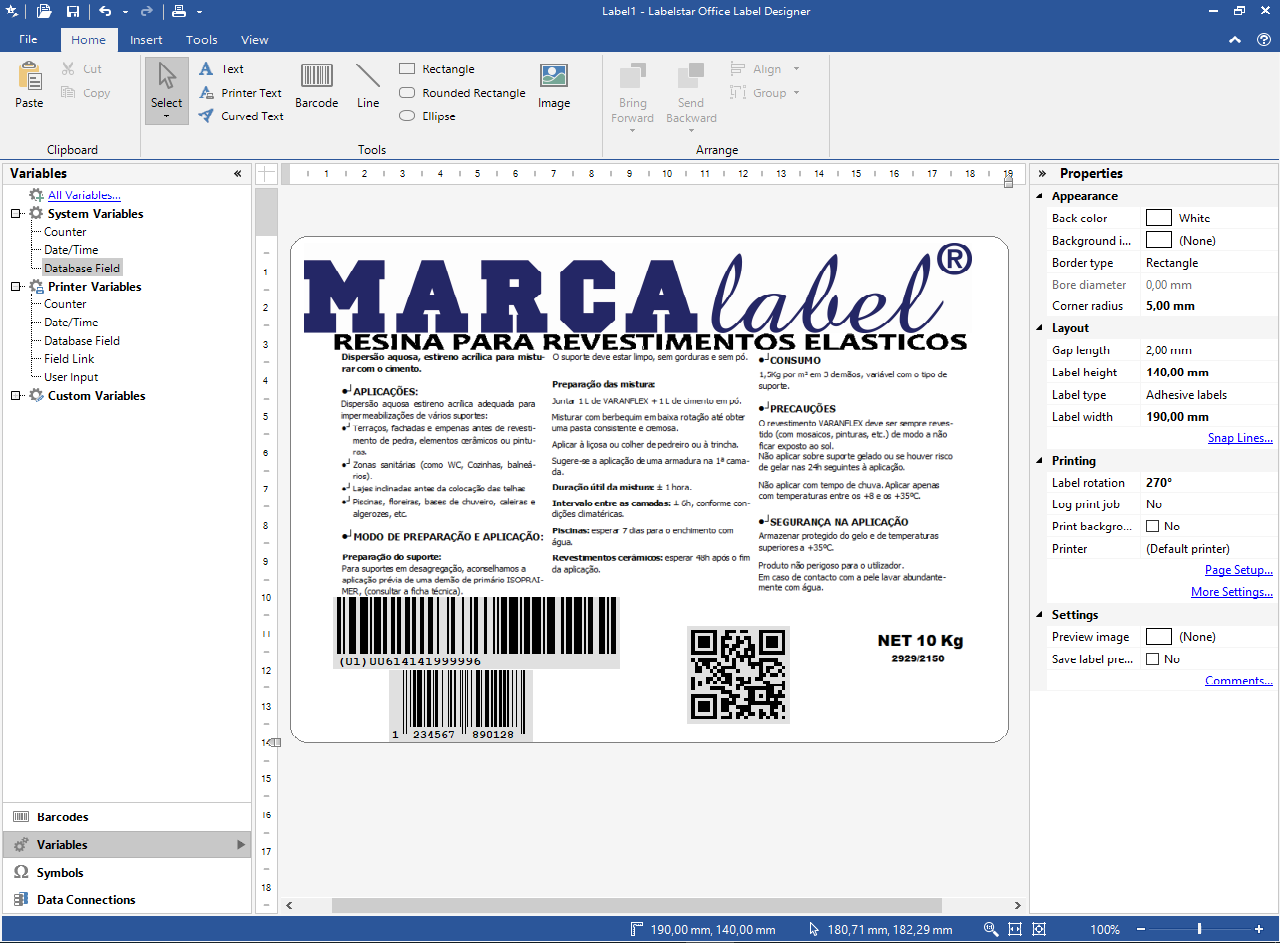The height and width of the screenshot is (943, 1280).
Task: Click the All Variables link
Action: (84, 195)
